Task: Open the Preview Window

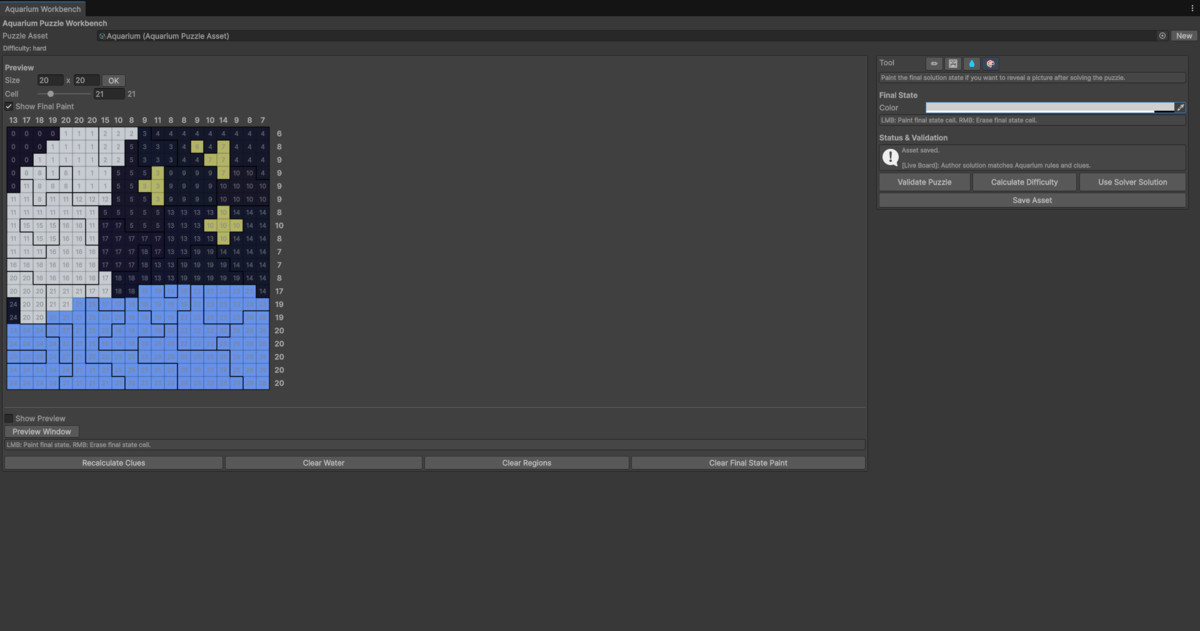Action: coord(42,432)
